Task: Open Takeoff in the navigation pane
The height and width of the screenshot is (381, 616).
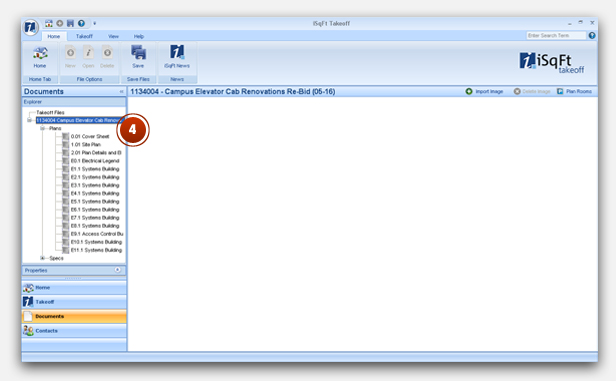Action: click(x=74, y=302)
